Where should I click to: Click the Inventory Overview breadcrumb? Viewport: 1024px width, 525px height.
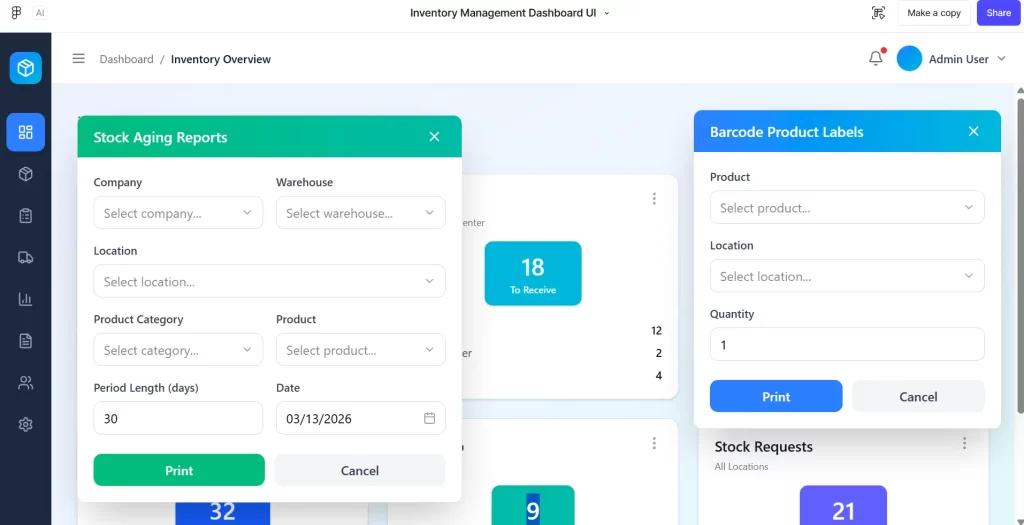click(221, 59)
